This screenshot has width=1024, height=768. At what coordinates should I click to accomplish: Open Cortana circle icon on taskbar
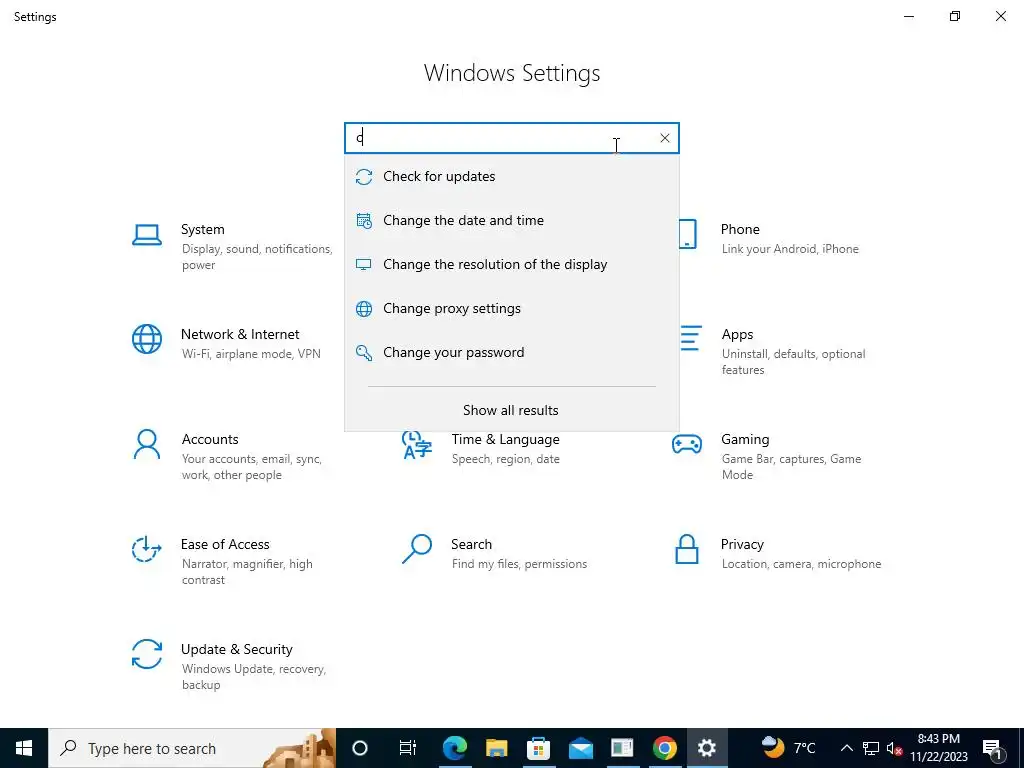point(360,748)
